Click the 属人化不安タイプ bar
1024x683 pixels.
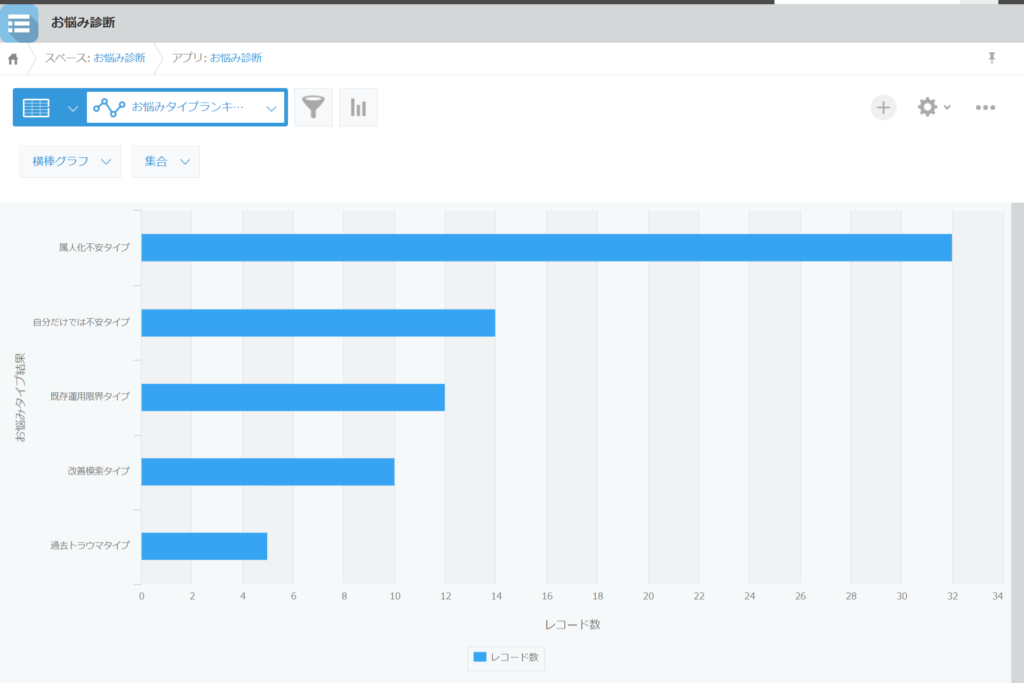click(546, 247)
